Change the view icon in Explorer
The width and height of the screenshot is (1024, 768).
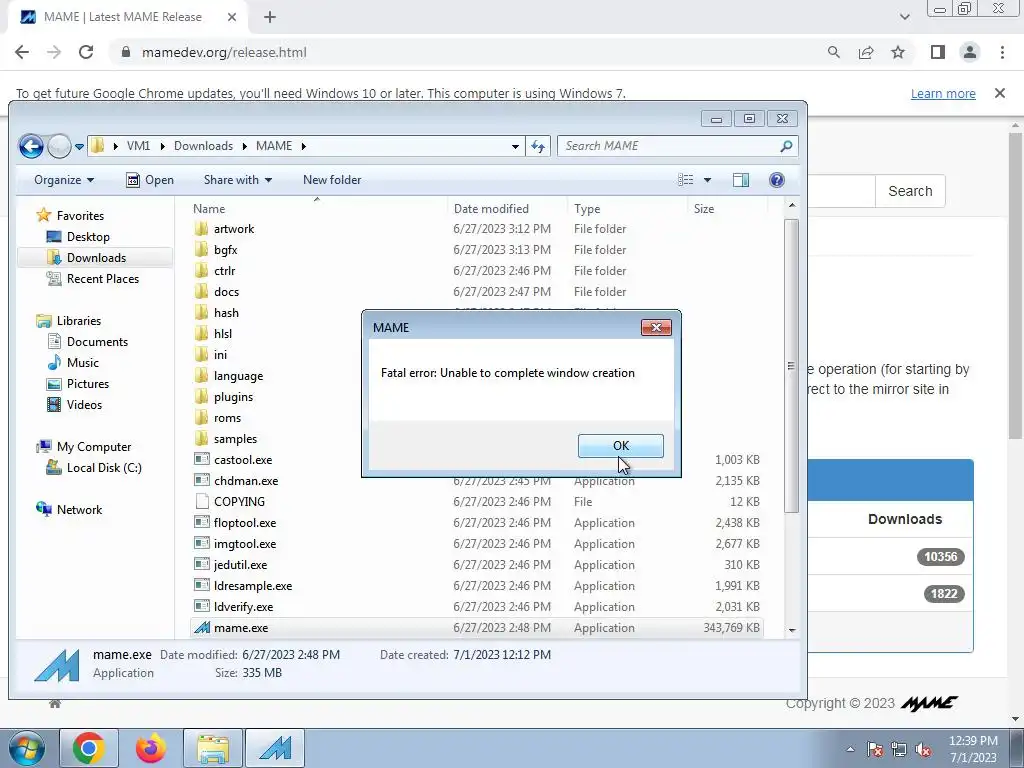pos(685,180)
